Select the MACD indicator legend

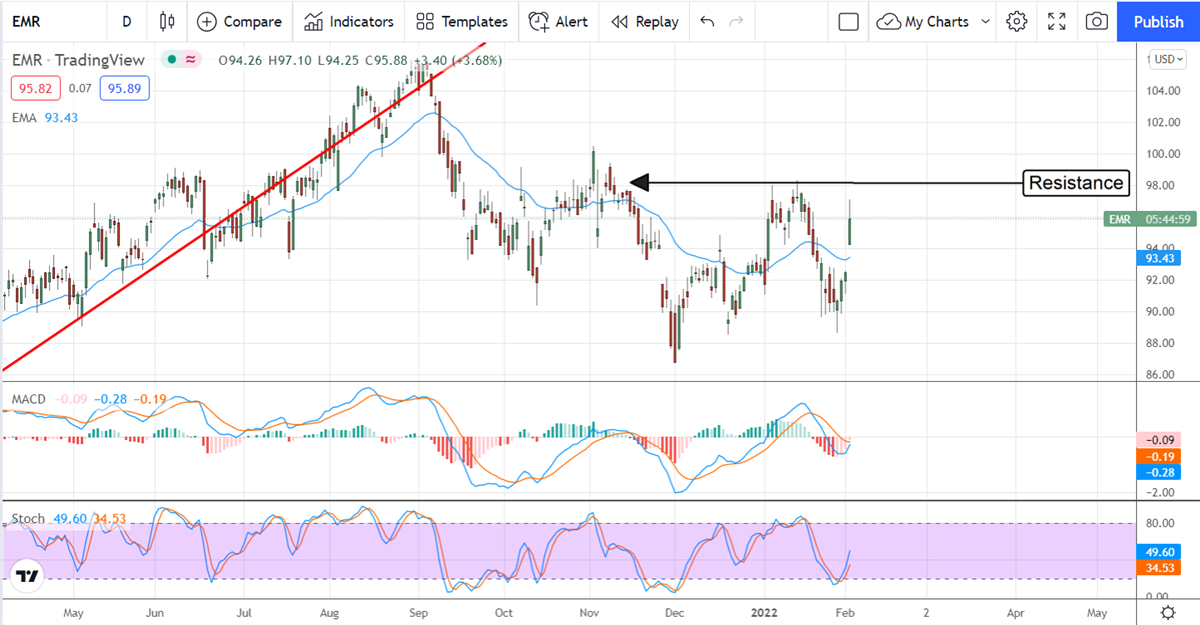coord(29,399)
